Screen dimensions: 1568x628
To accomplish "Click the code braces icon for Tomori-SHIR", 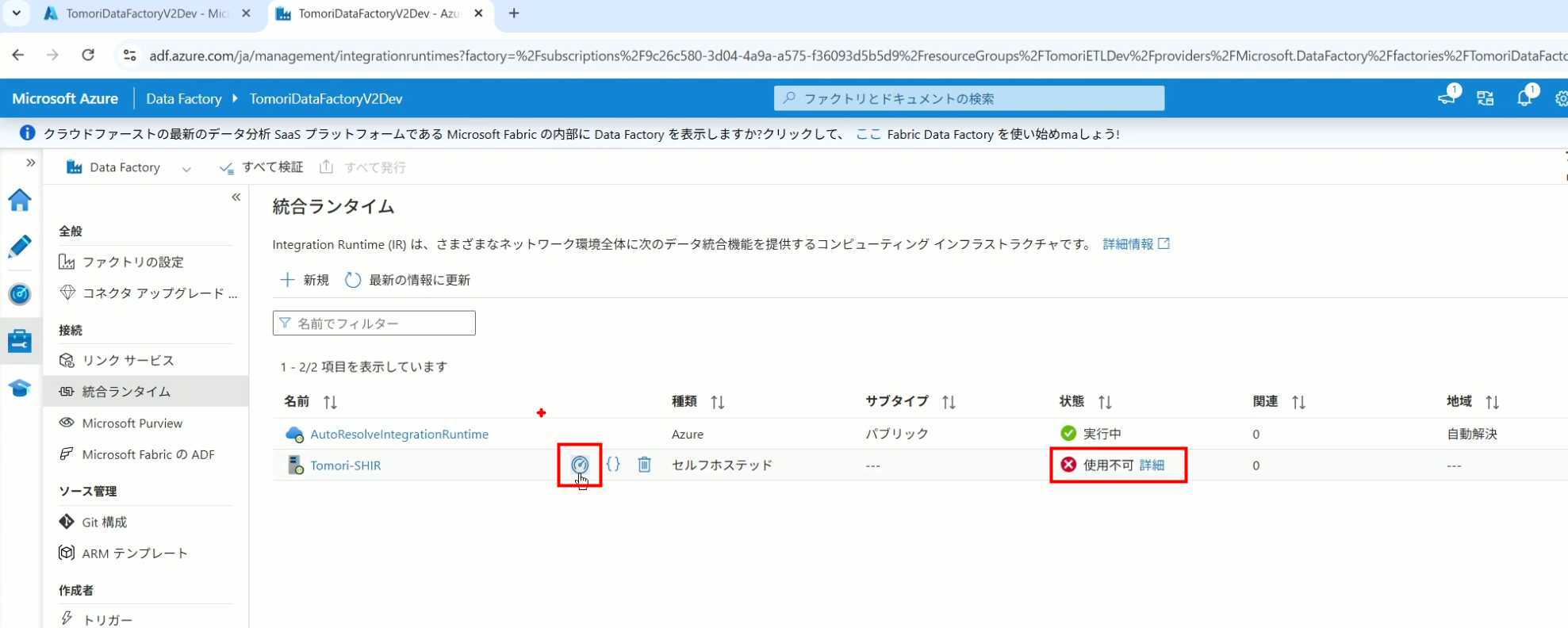I will pyautogui.click(x=613, y=465).
